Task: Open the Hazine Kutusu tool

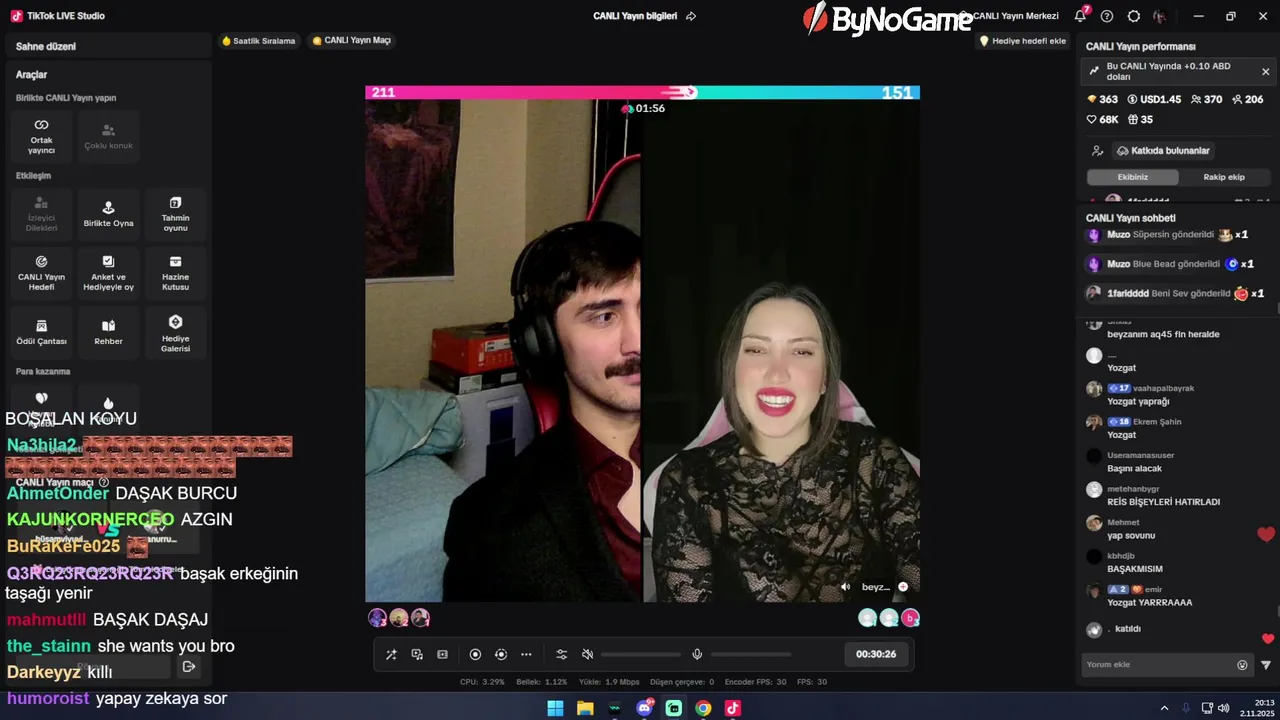Action: pos(175,273)
